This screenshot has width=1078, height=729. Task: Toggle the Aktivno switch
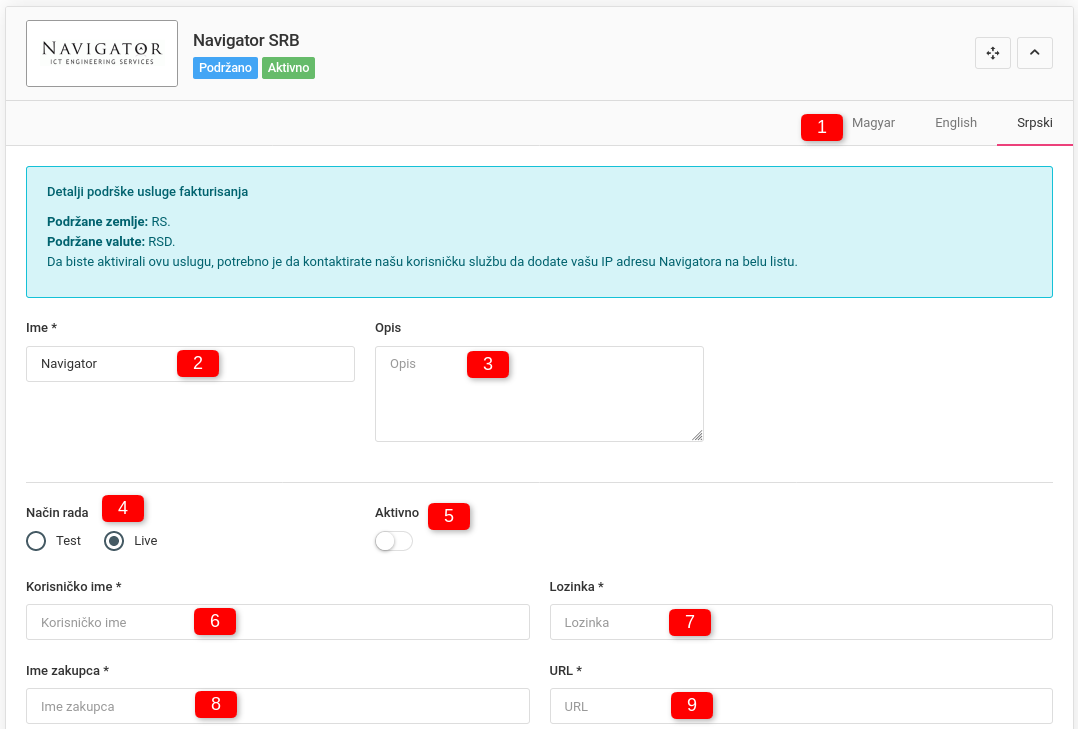tap(394, 541)
